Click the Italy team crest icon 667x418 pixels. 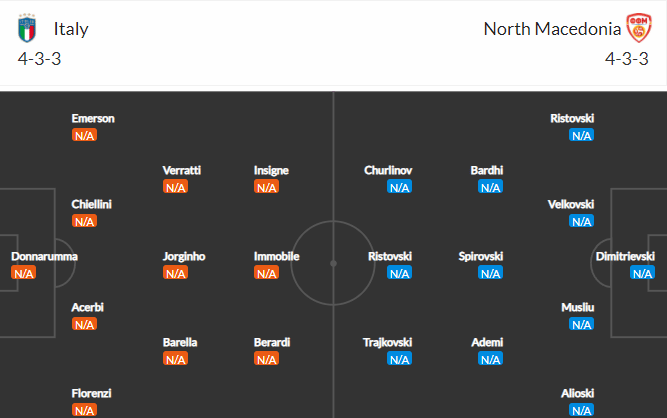[27, 28]
